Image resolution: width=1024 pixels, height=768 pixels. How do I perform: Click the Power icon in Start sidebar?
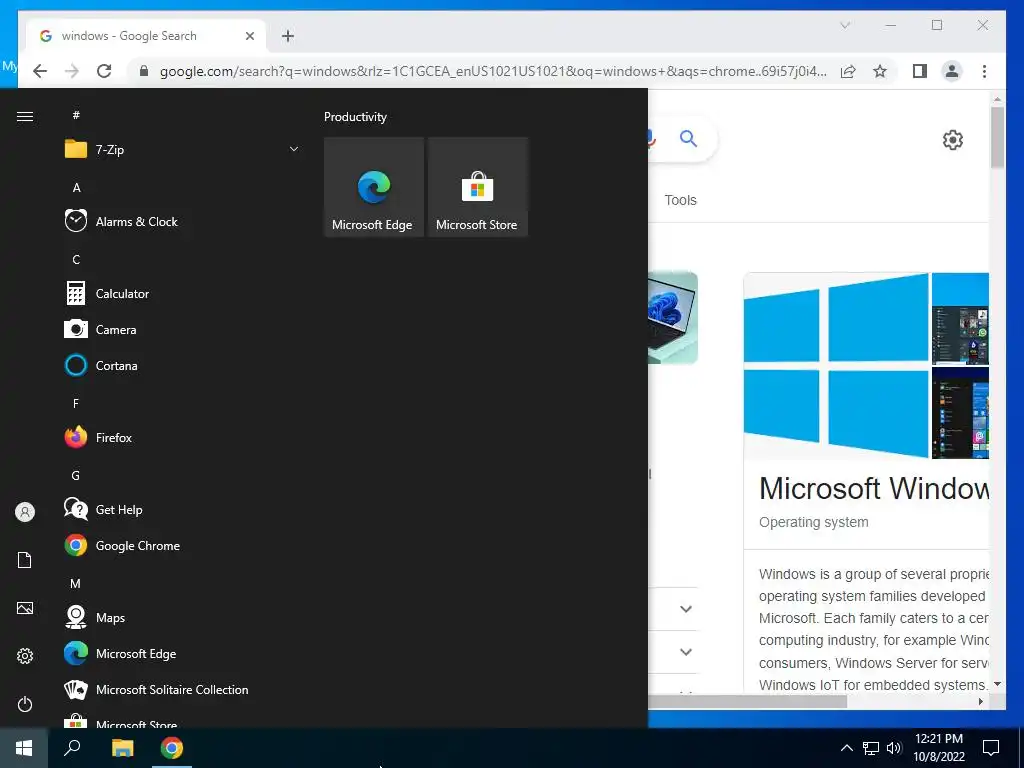click(x=25, y=704)
